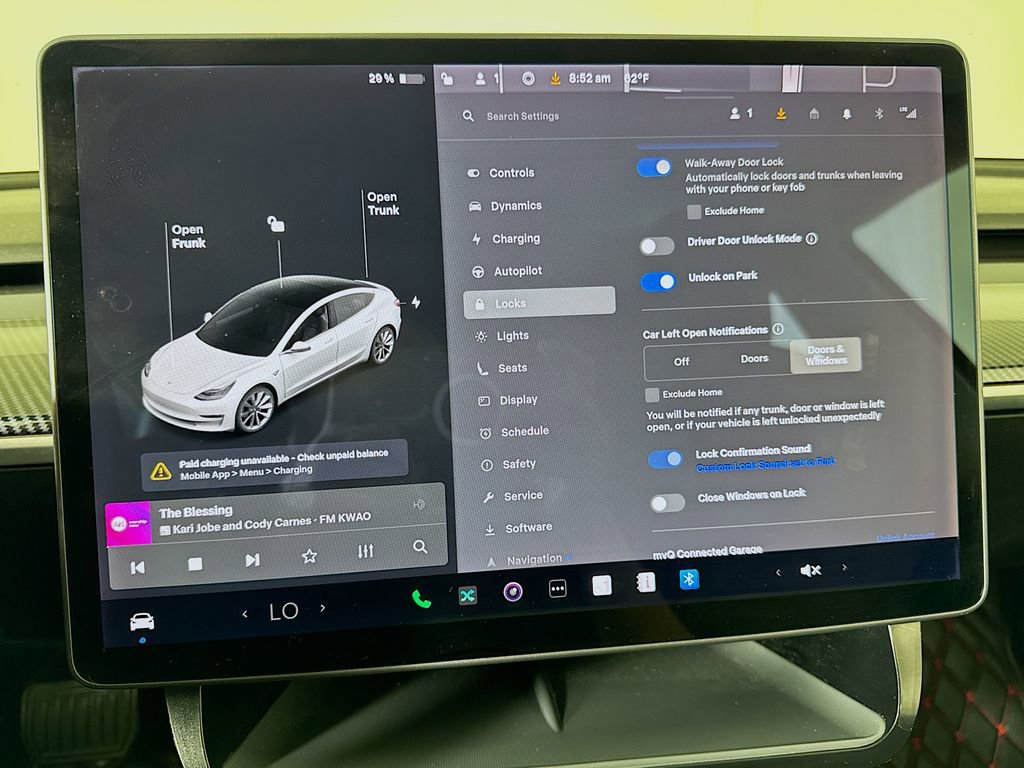
Task: Decrease volume with arrow before speaker icon
Action: (x=778, y=572)
